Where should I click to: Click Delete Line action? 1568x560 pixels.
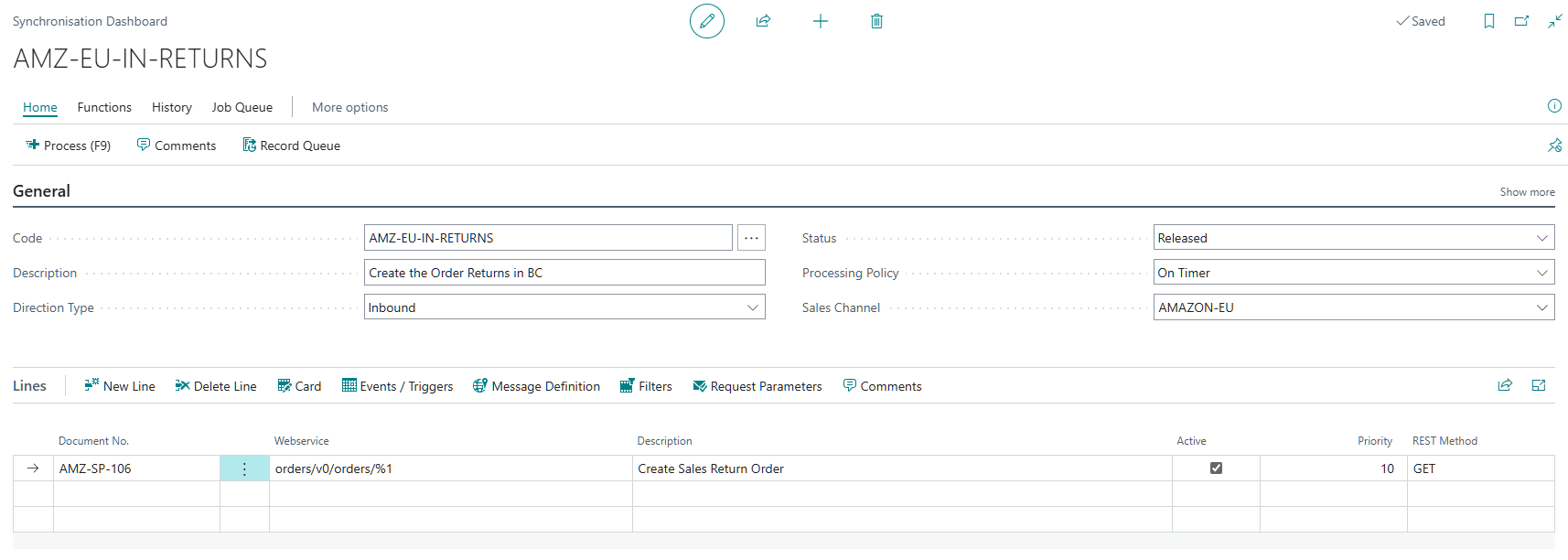click(216, 386)
